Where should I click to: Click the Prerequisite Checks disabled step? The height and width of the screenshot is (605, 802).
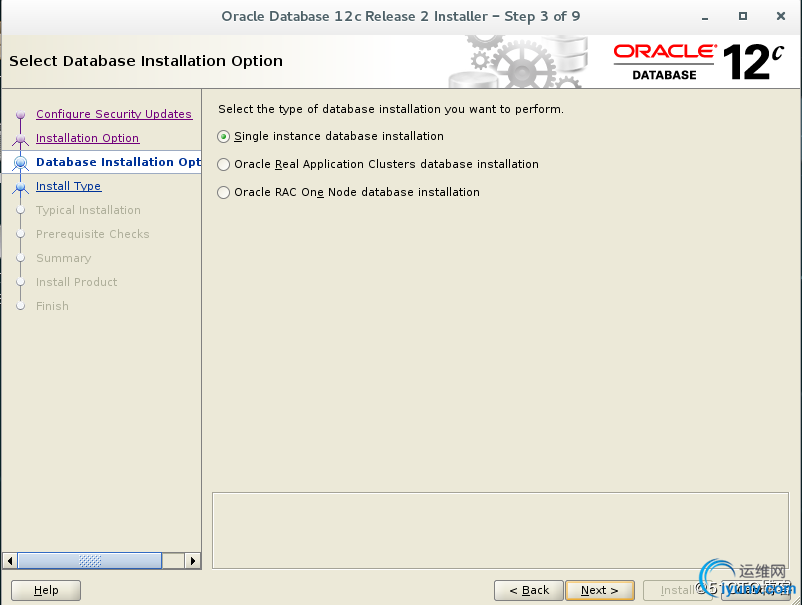[93, 234]
